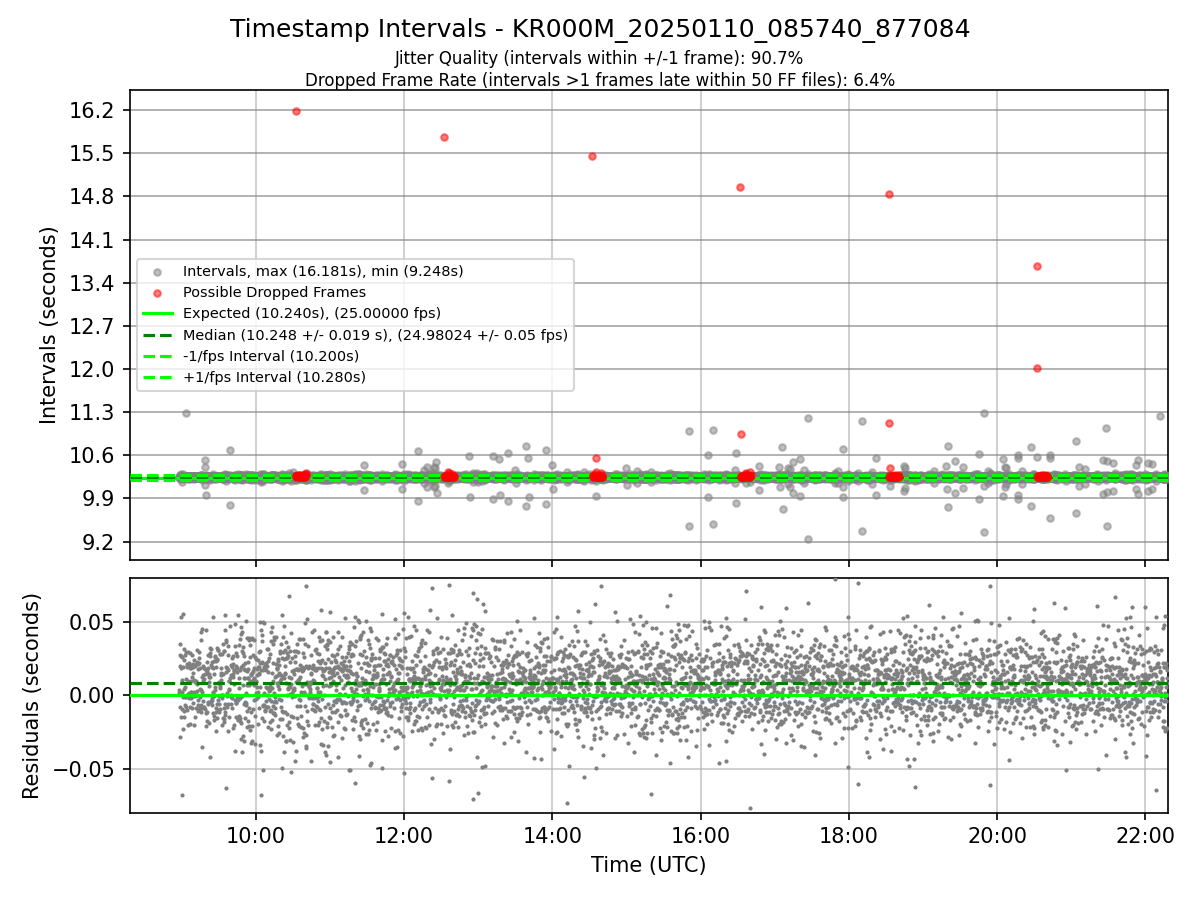Screen dimensions: 1200x900
Task: Click the '14:00' time axis tick label
Action: pyautogui.click(x=552, y=836)
